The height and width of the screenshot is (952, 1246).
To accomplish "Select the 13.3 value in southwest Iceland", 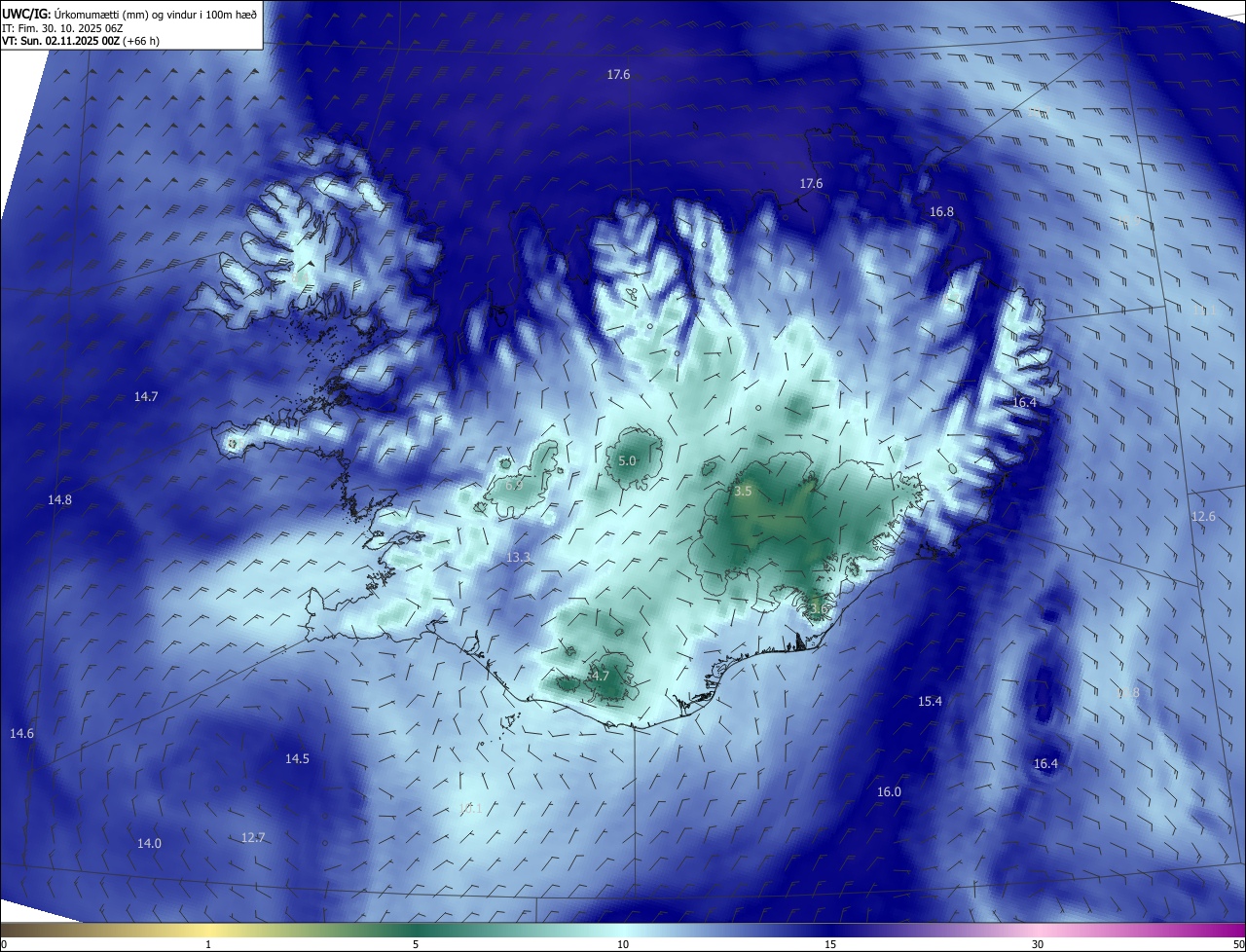I will coord(519,557).
